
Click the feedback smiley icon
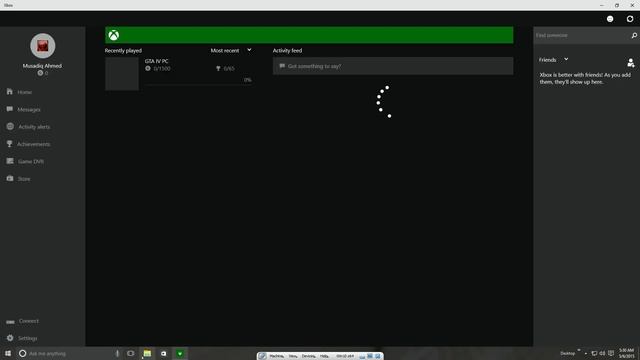[x=610, y=19]
